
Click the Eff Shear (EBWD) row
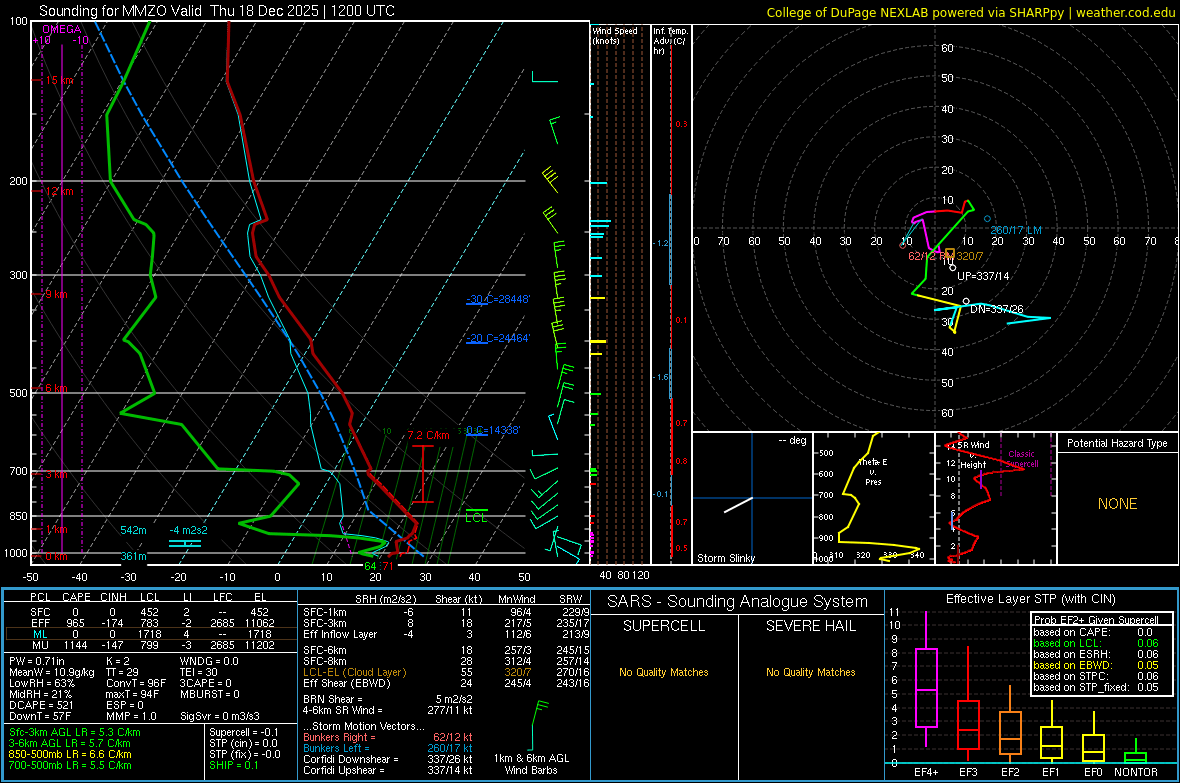(x=446, y=684)
